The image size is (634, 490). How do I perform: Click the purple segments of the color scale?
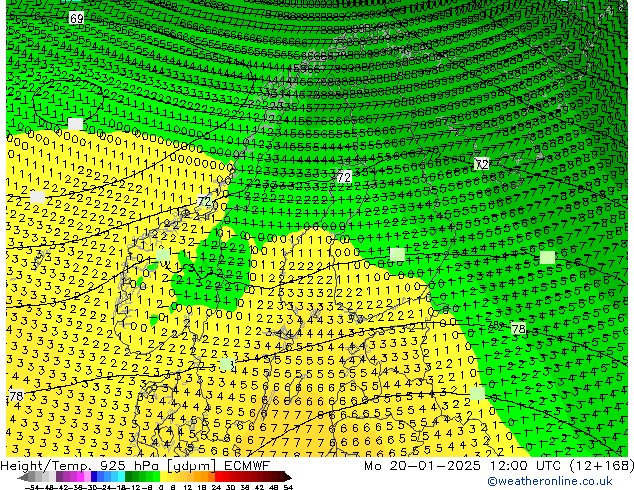pyautogui.click(x=73, y=477)
